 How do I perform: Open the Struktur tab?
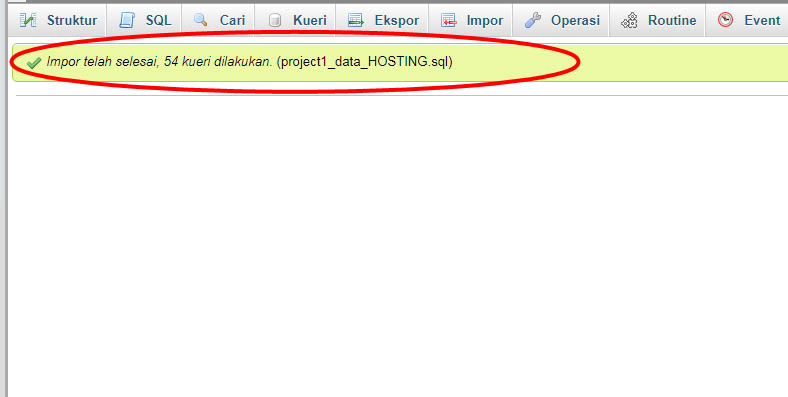pos(58,20)
